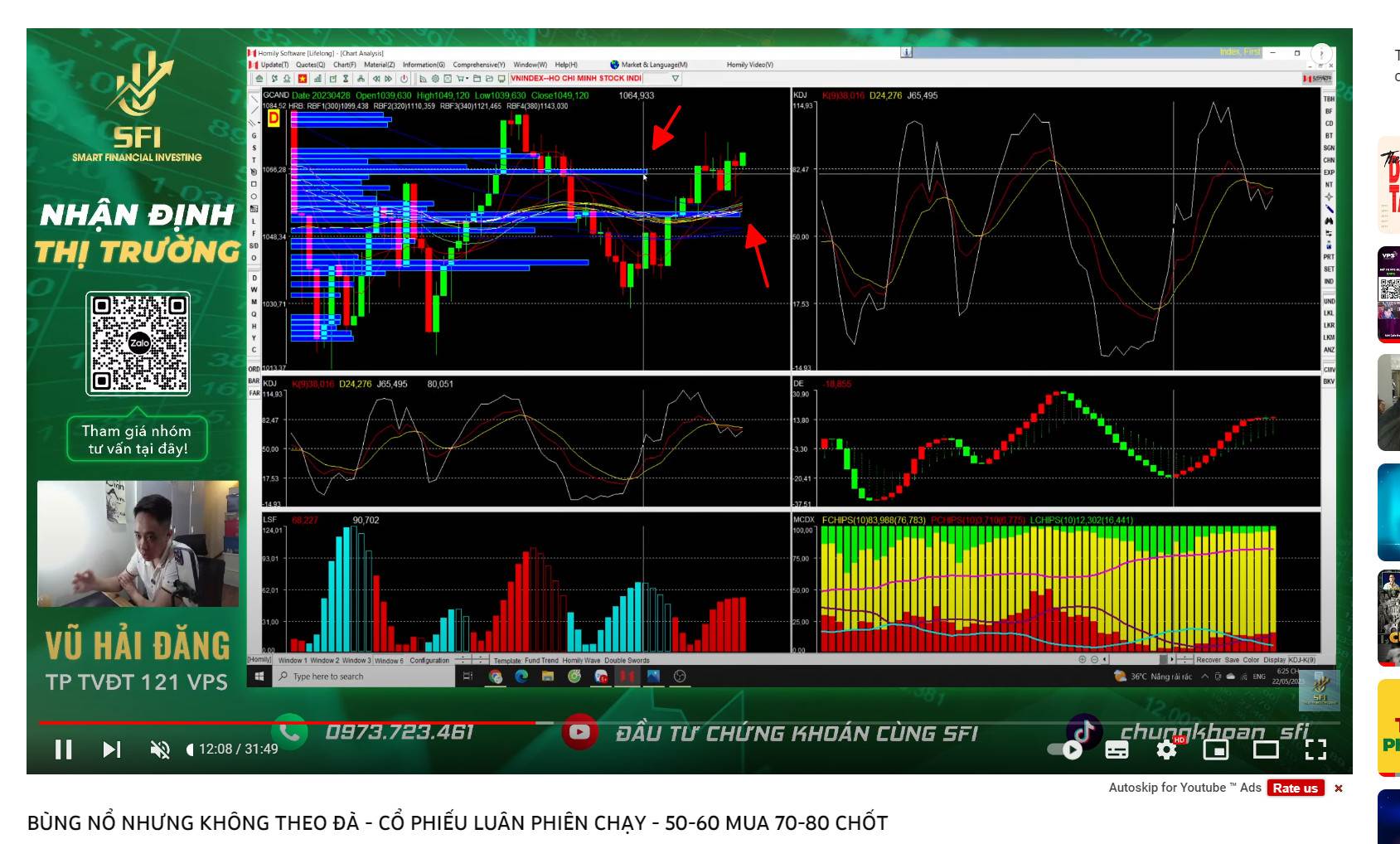The height and width of the screenshot is (844, 1400).
Task: Click the binoculars search icon in sidebar
Action: 1329,221
